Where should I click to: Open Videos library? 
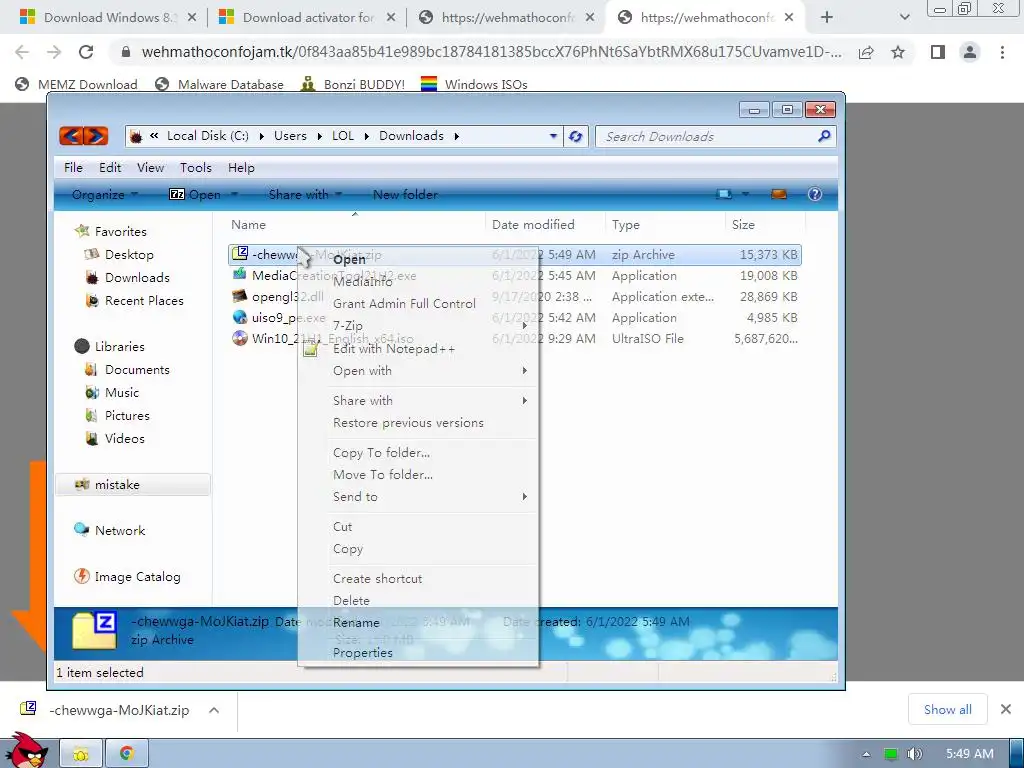(115, 438)
